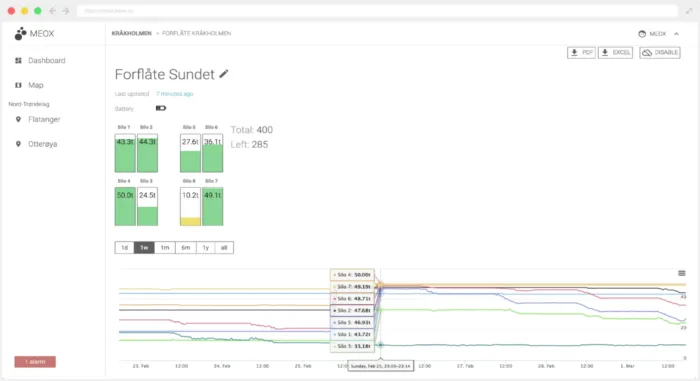
Task: Select the 6m time range tab
Action: pos(186,247)
